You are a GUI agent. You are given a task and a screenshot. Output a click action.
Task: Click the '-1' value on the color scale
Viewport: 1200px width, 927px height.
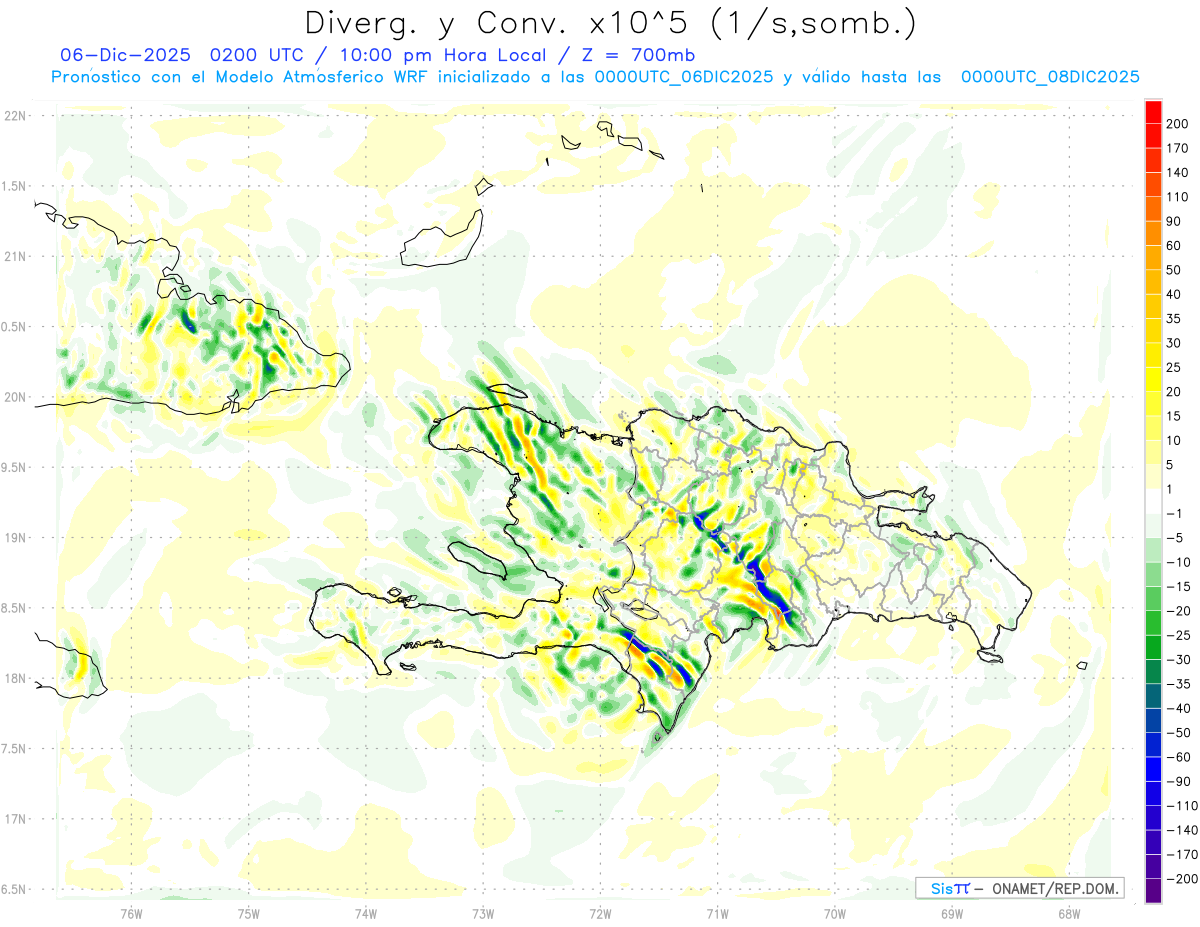pos(1174,514)
